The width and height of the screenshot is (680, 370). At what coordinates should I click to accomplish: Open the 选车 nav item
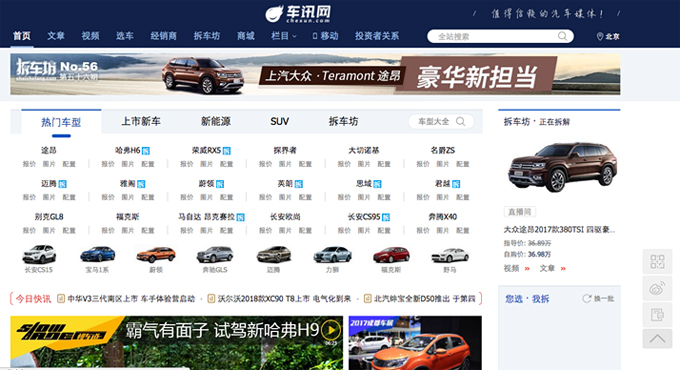[124, 36]
